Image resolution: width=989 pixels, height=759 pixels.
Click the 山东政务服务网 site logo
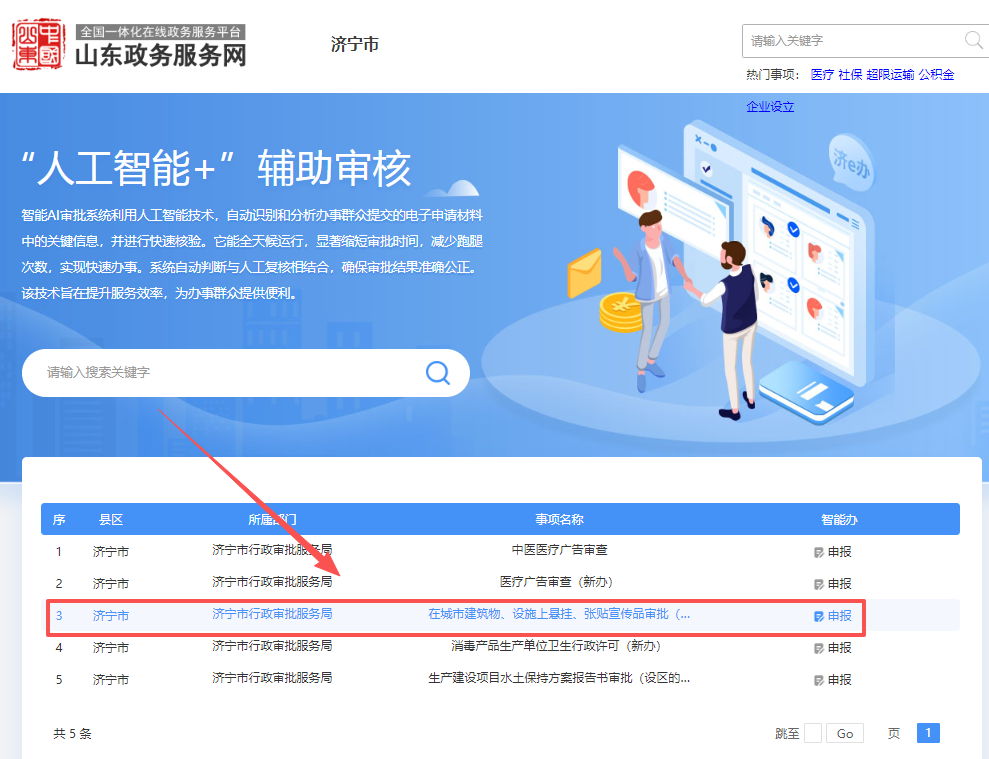(x=130, y=46)
